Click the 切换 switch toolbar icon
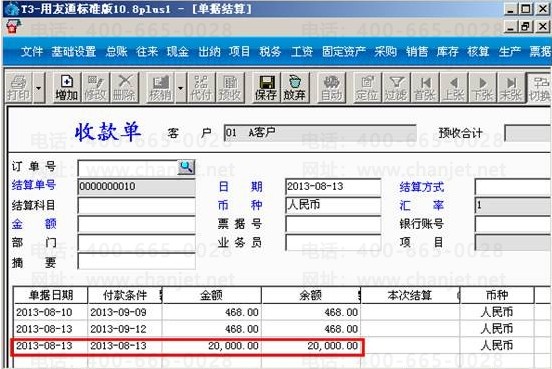Viewport: 552px width, 369px height. coord(539,88)
